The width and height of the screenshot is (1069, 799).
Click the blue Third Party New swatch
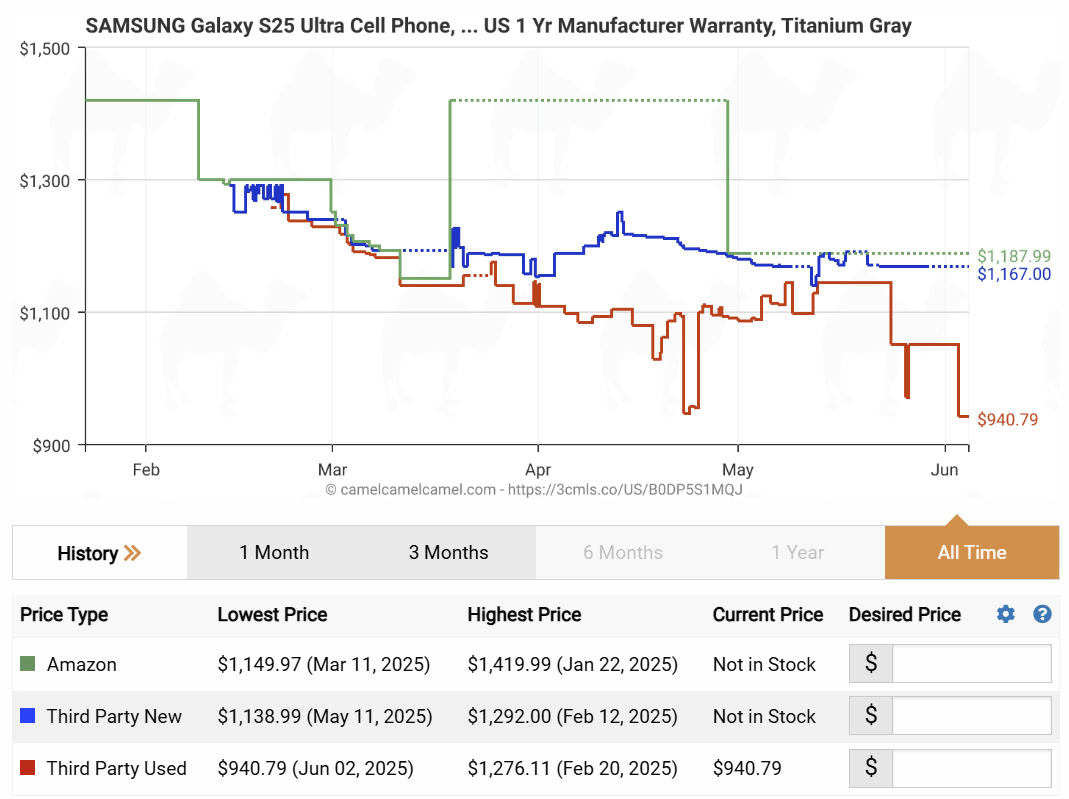click(28, 716)
